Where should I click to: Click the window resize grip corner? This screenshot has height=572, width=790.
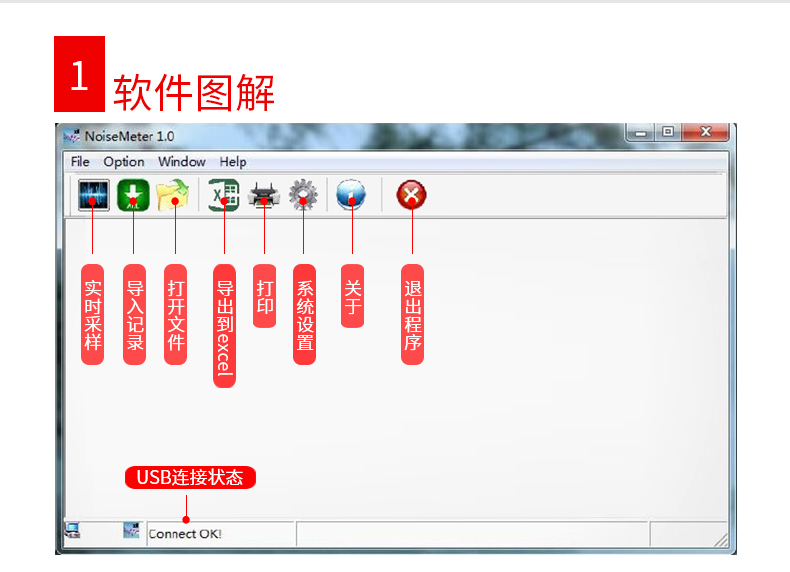(x=721, y=540)
